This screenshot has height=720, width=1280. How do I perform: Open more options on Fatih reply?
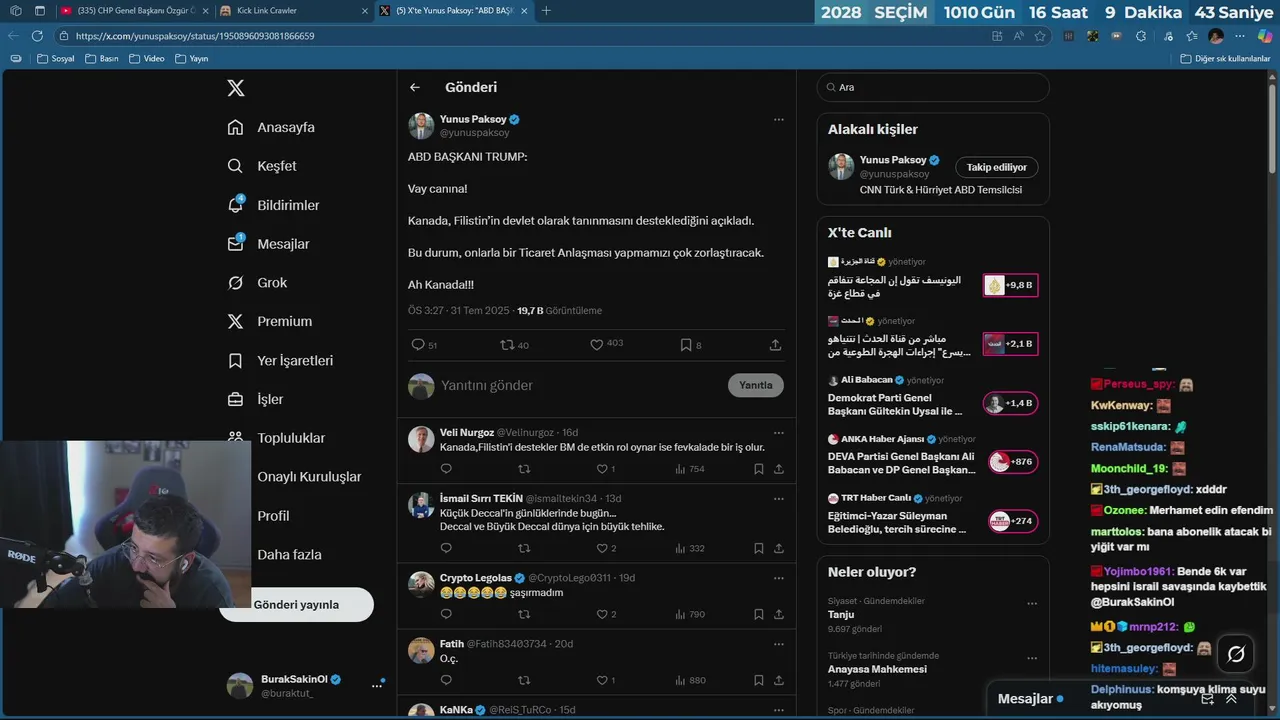point(778,644)
